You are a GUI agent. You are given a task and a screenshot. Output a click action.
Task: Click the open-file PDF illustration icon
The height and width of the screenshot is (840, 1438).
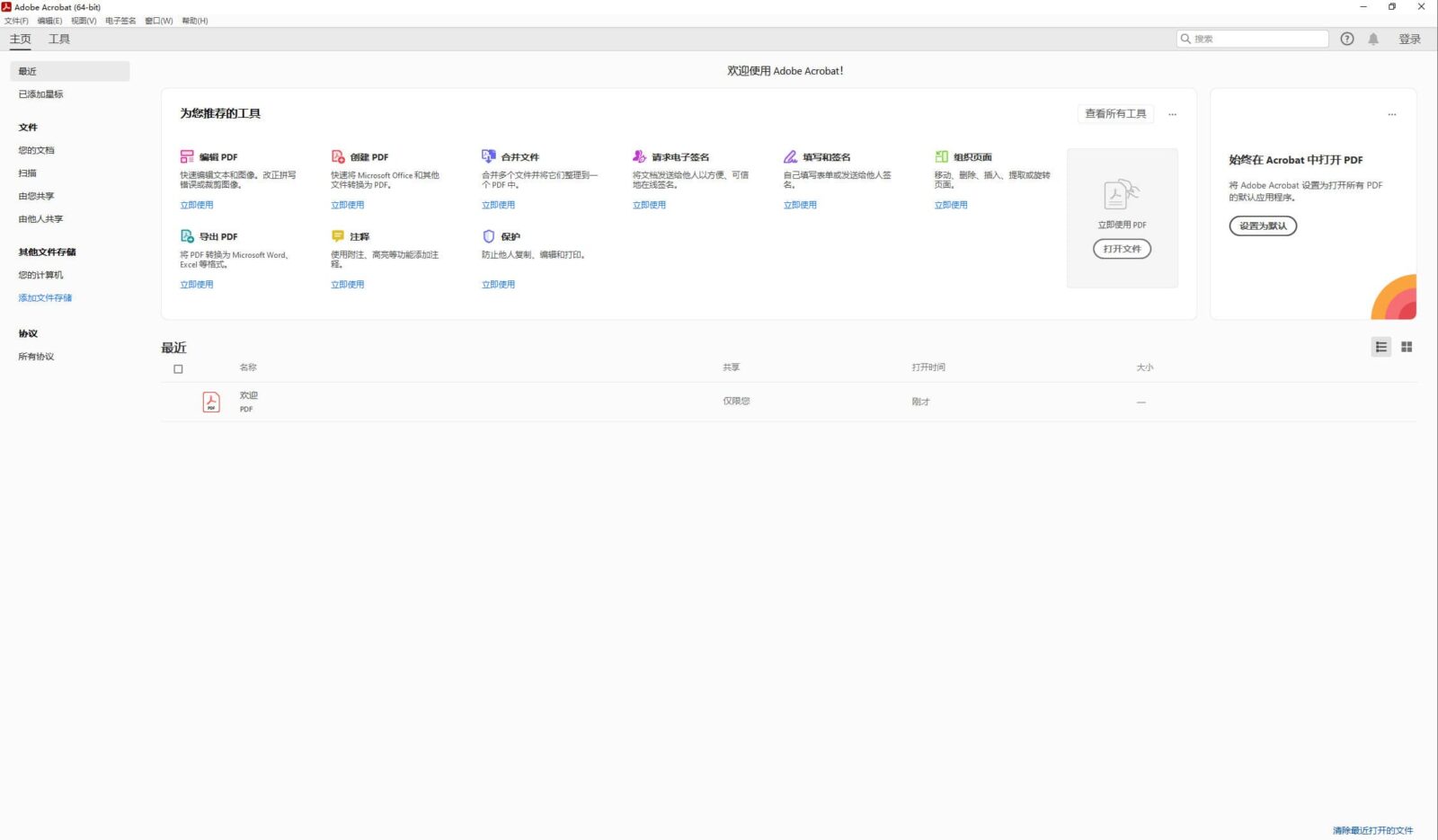pos(1122,194)
